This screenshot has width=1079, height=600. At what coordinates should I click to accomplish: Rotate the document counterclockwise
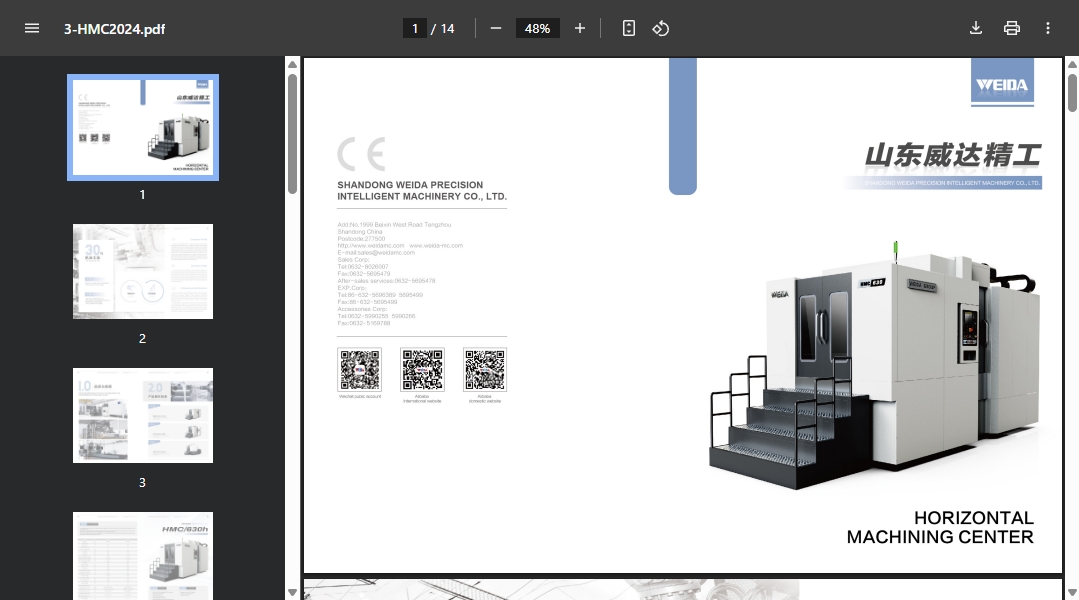pyautogui.click(x=660, y=28)
